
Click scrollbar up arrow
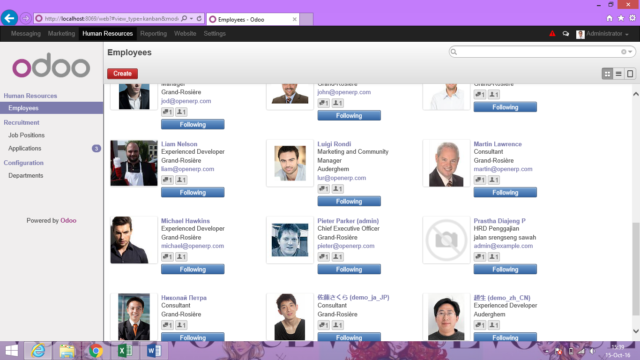click(636, 94)
